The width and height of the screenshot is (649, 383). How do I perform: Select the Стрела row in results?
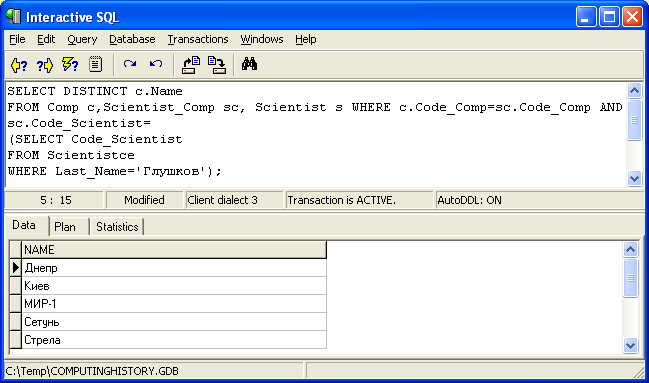coord(174,340)
